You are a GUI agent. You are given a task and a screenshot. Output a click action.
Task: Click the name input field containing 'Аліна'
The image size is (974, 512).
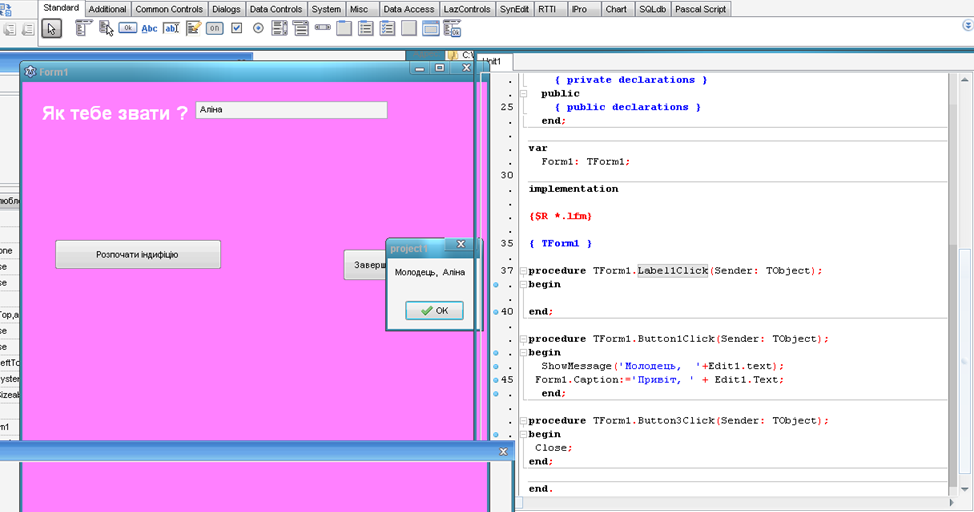tap(291, 110)
